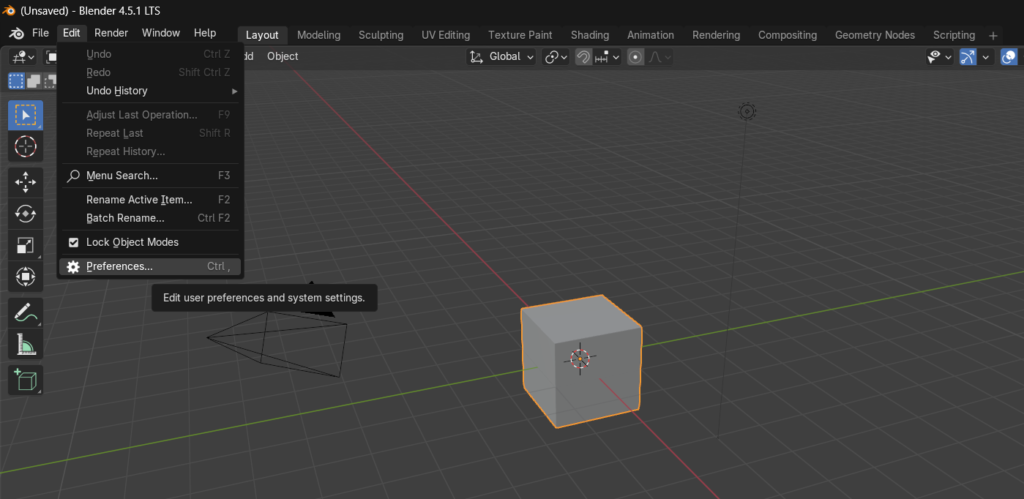
Task: Choose the Transform tool
Action: tap(26, 277)
